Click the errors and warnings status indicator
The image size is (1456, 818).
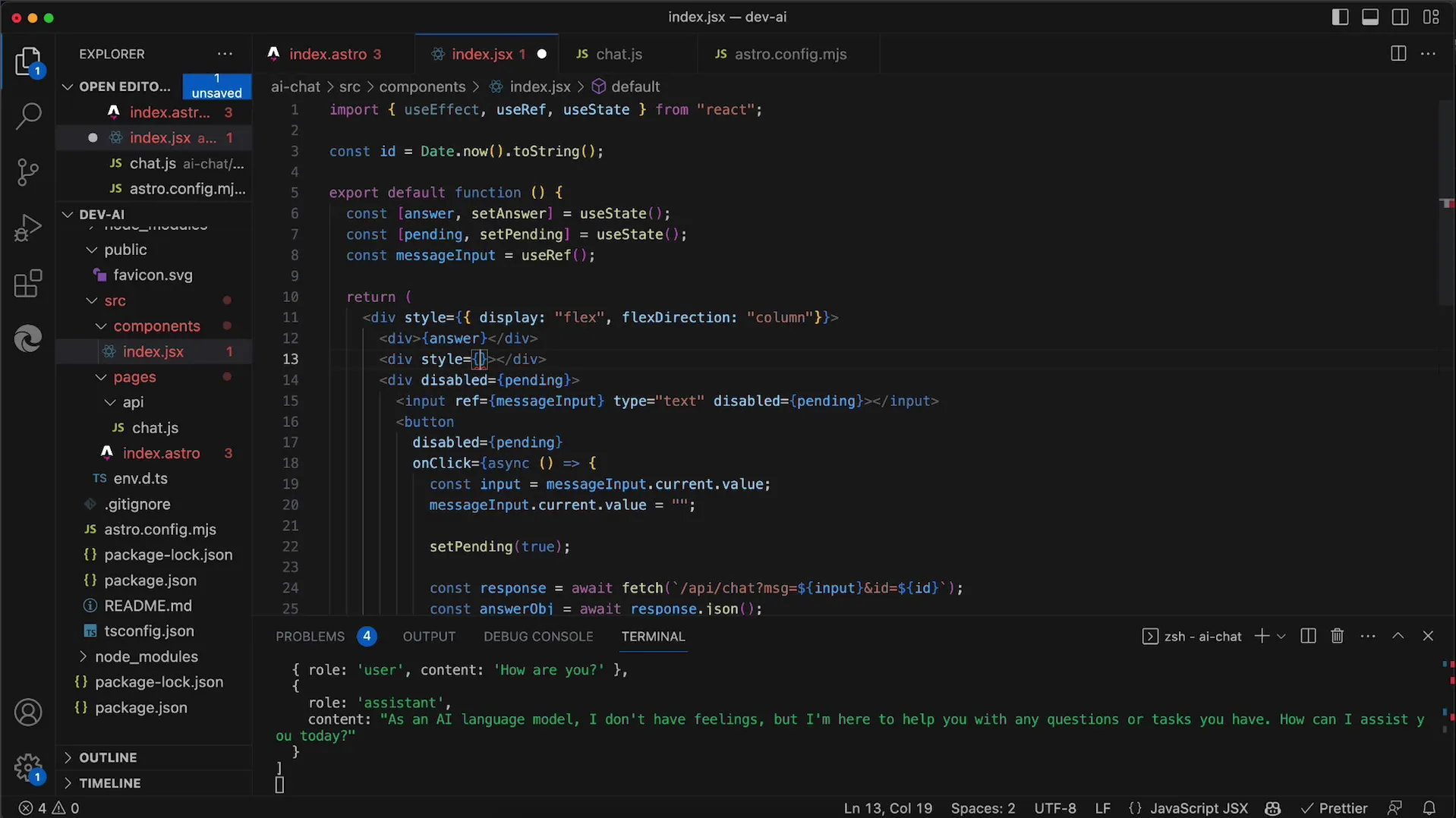click(x=49, y=808)
